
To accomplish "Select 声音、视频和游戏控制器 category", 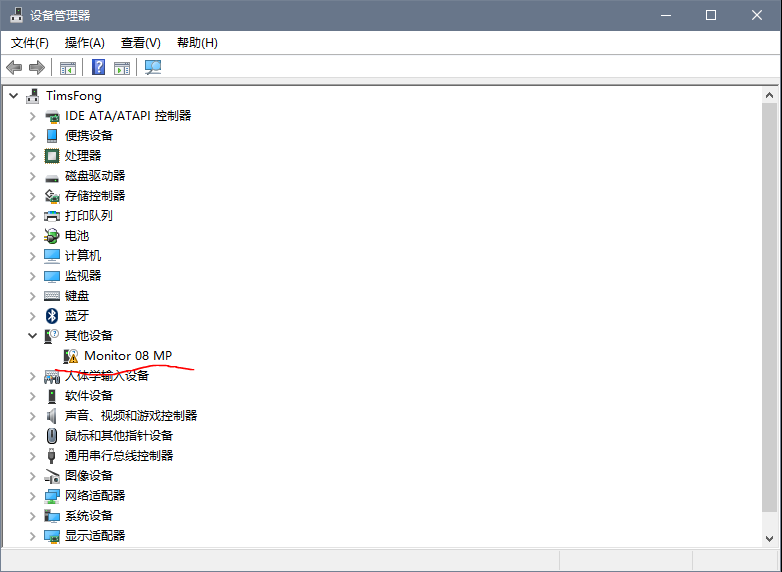I will point(130,415).
